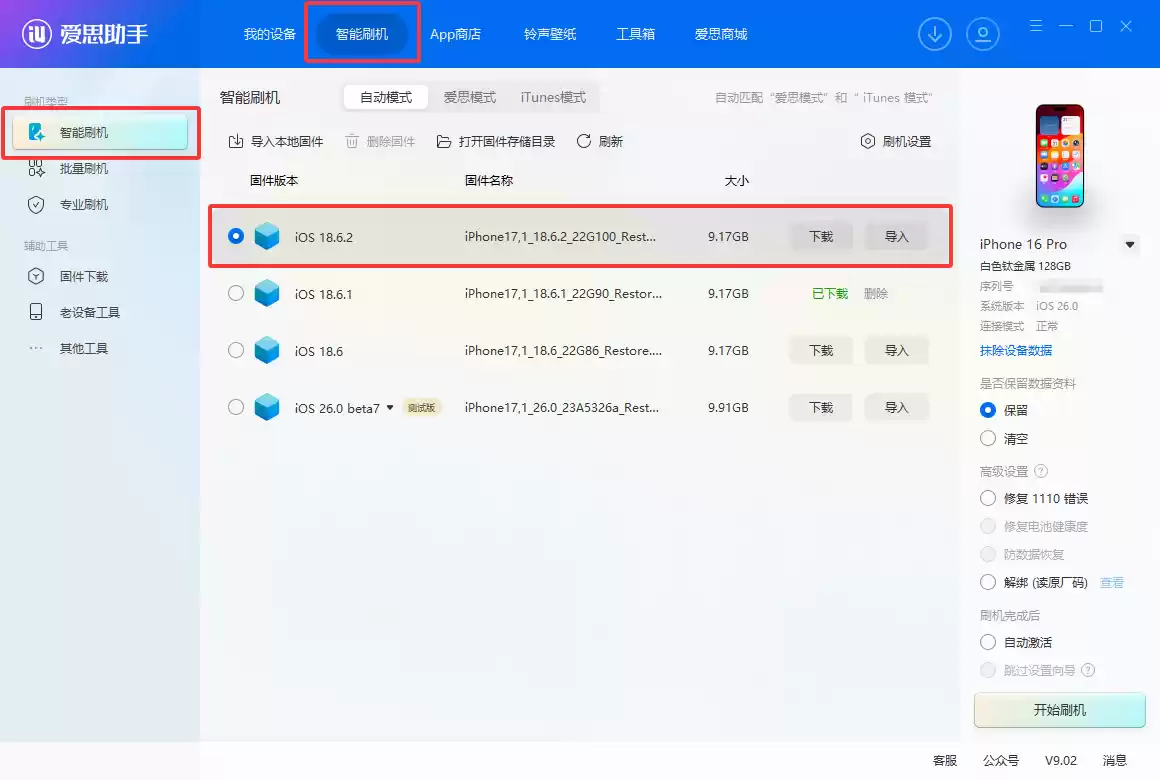Click help icon next to 高级设置
The height and width of the screenshot is (780, 1160).
(x=1041, y=471)
